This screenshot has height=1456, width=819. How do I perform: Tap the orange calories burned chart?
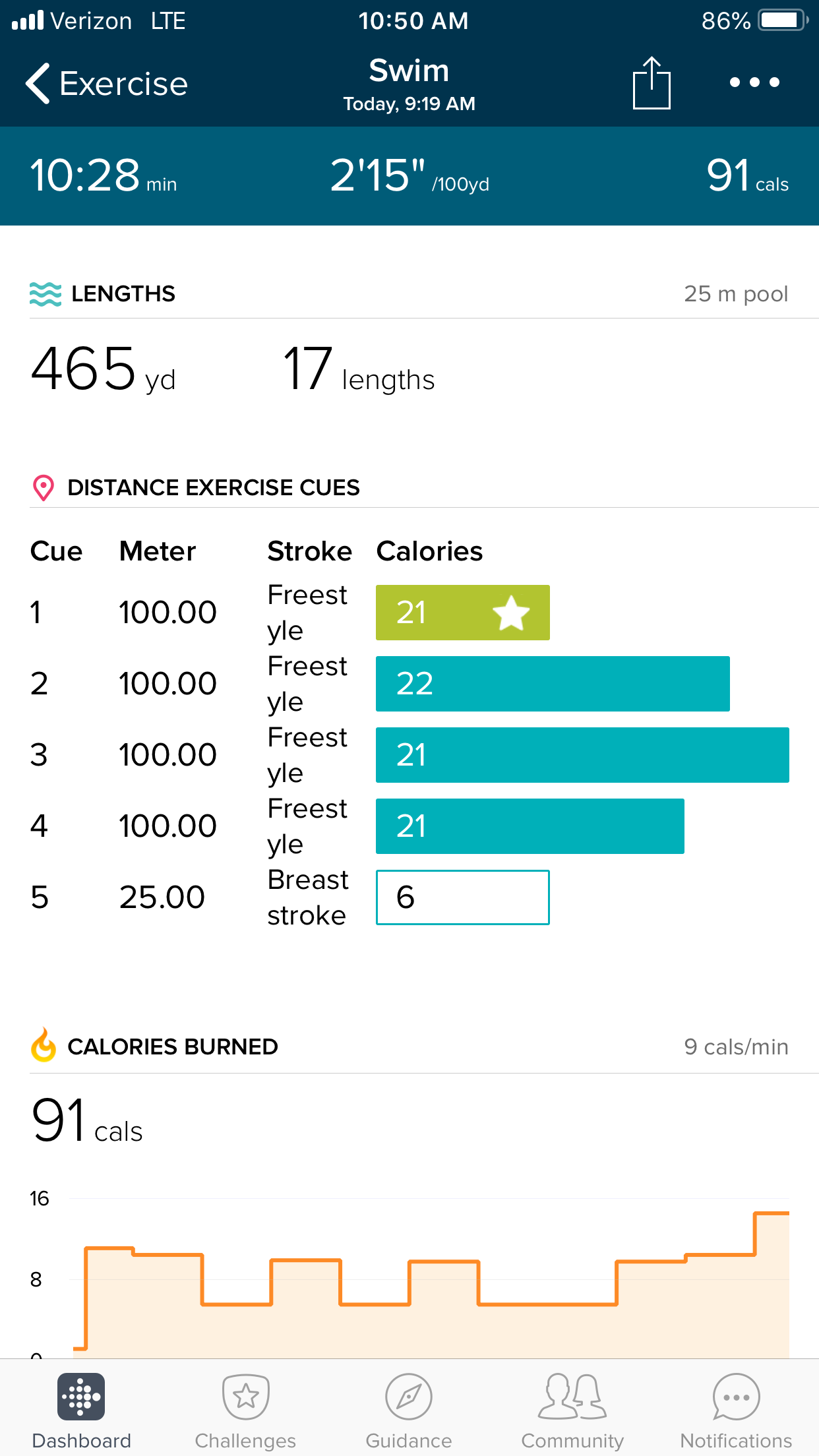tap(429, 1286)
